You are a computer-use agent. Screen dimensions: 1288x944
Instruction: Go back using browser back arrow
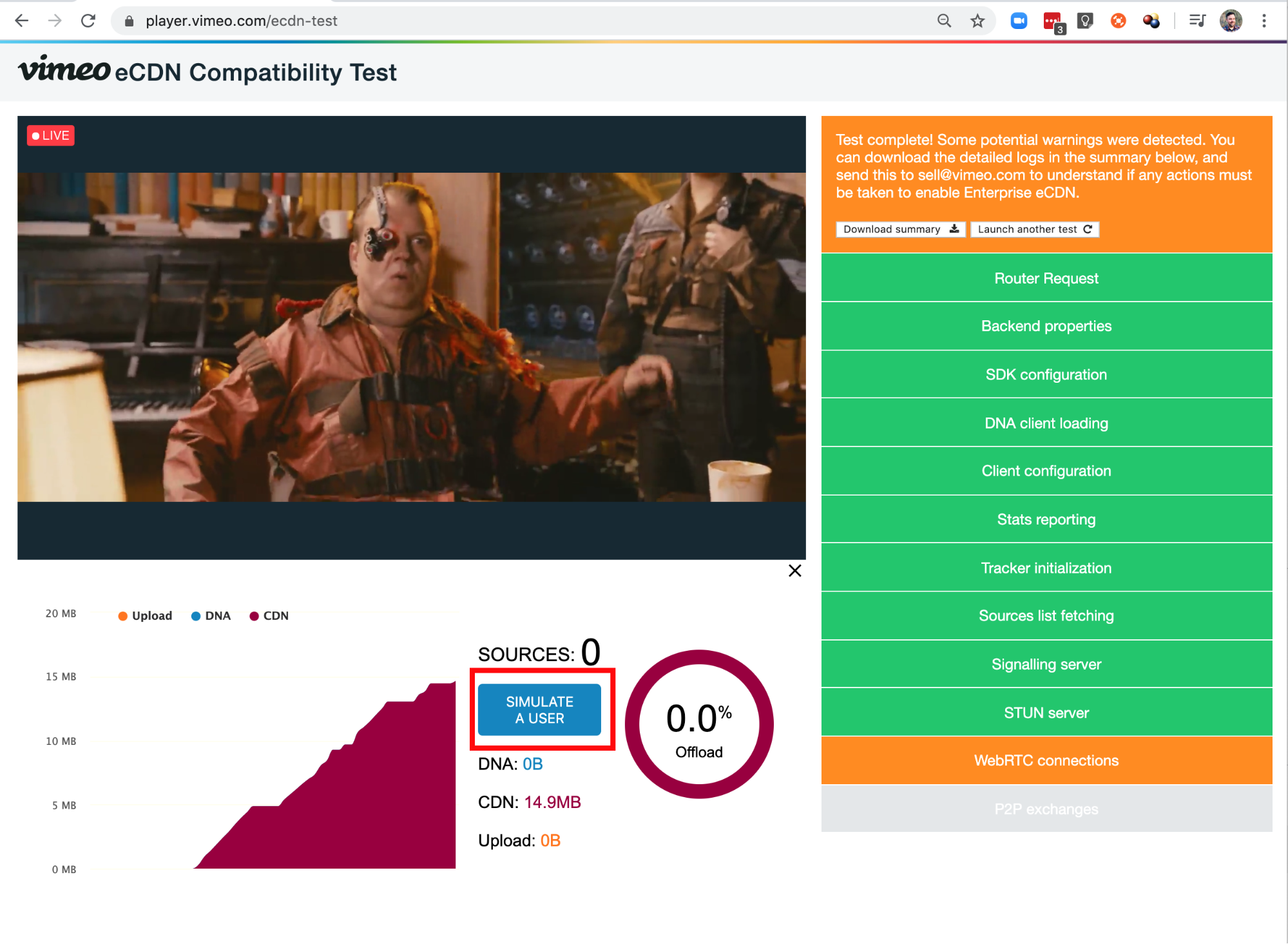22,21
